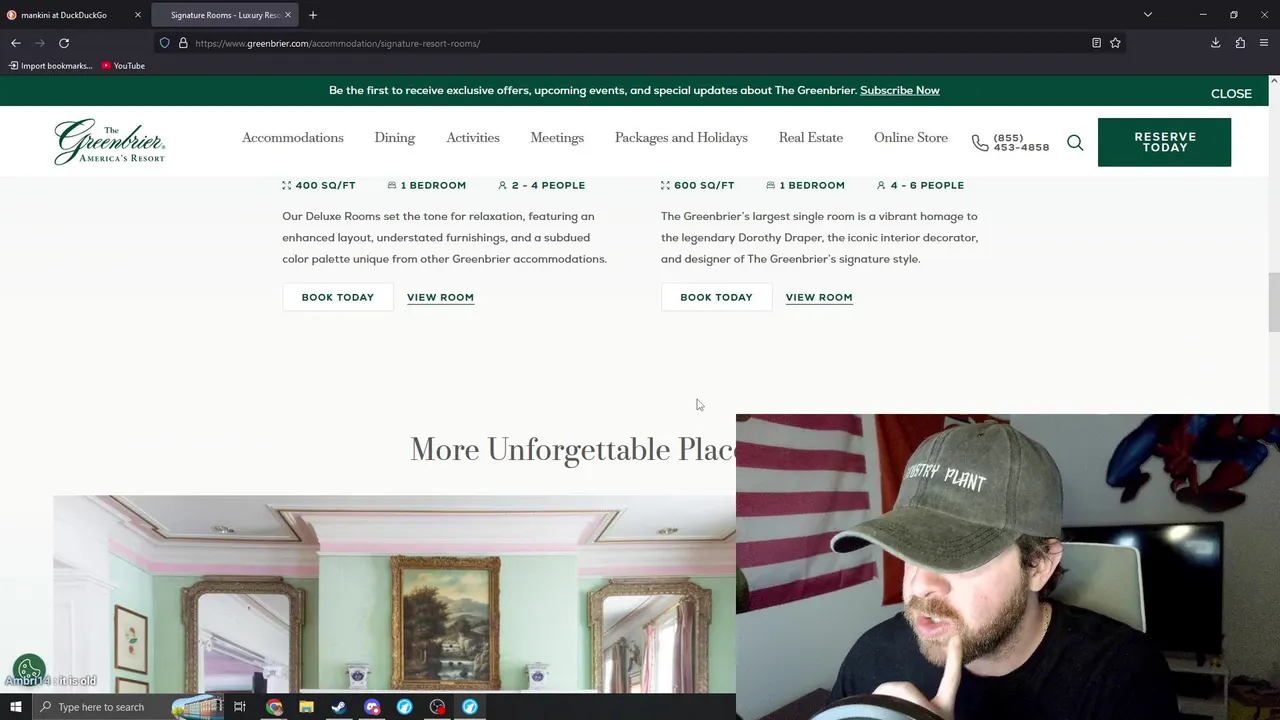Click the address bar URL field
Screen dimensions: 1280x720
[x=640, y=43]
